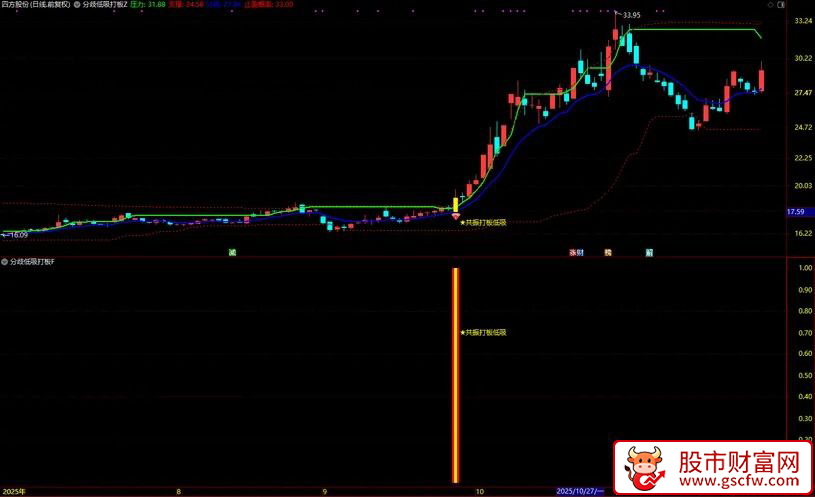Click month 8 on the time axis
Screen dimensions: 815x497
pyautogui.click(x=178, y=491)
